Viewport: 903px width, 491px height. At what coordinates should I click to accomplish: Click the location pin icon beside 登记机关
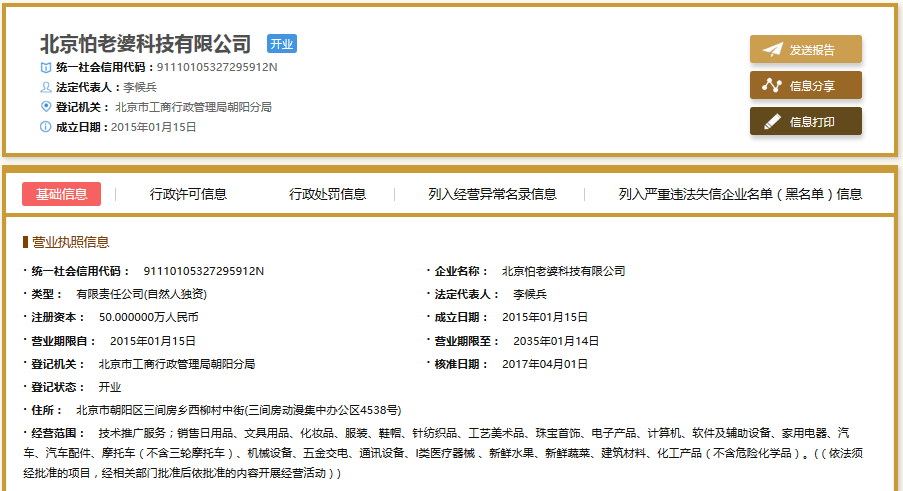coord(45,107)
